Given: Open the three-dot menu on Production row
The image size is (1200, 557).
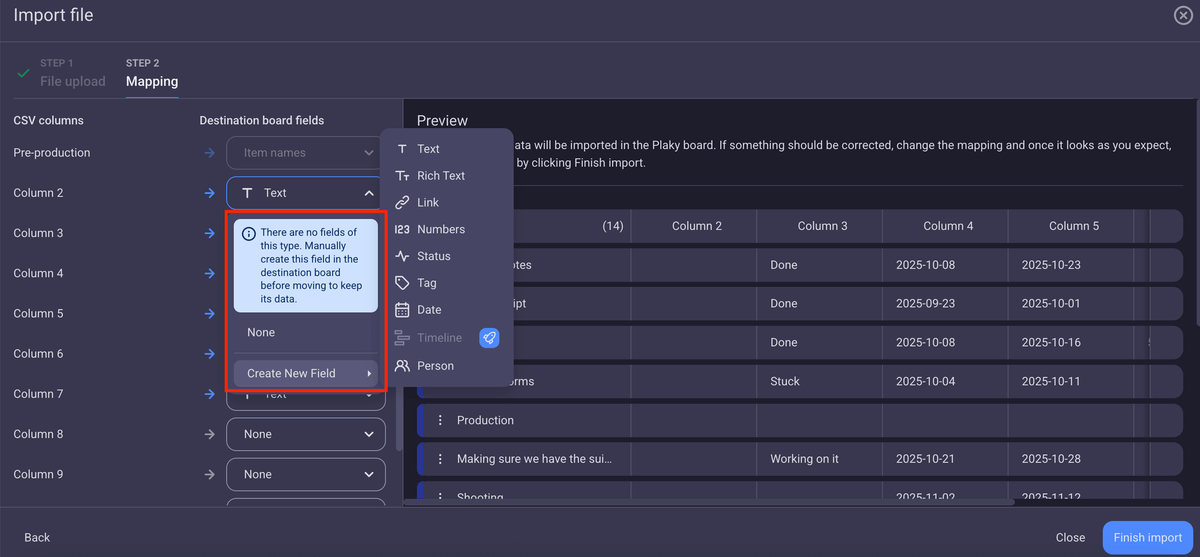Looking at the screenshot, I should pyautogui.click(x=440, y=421).
